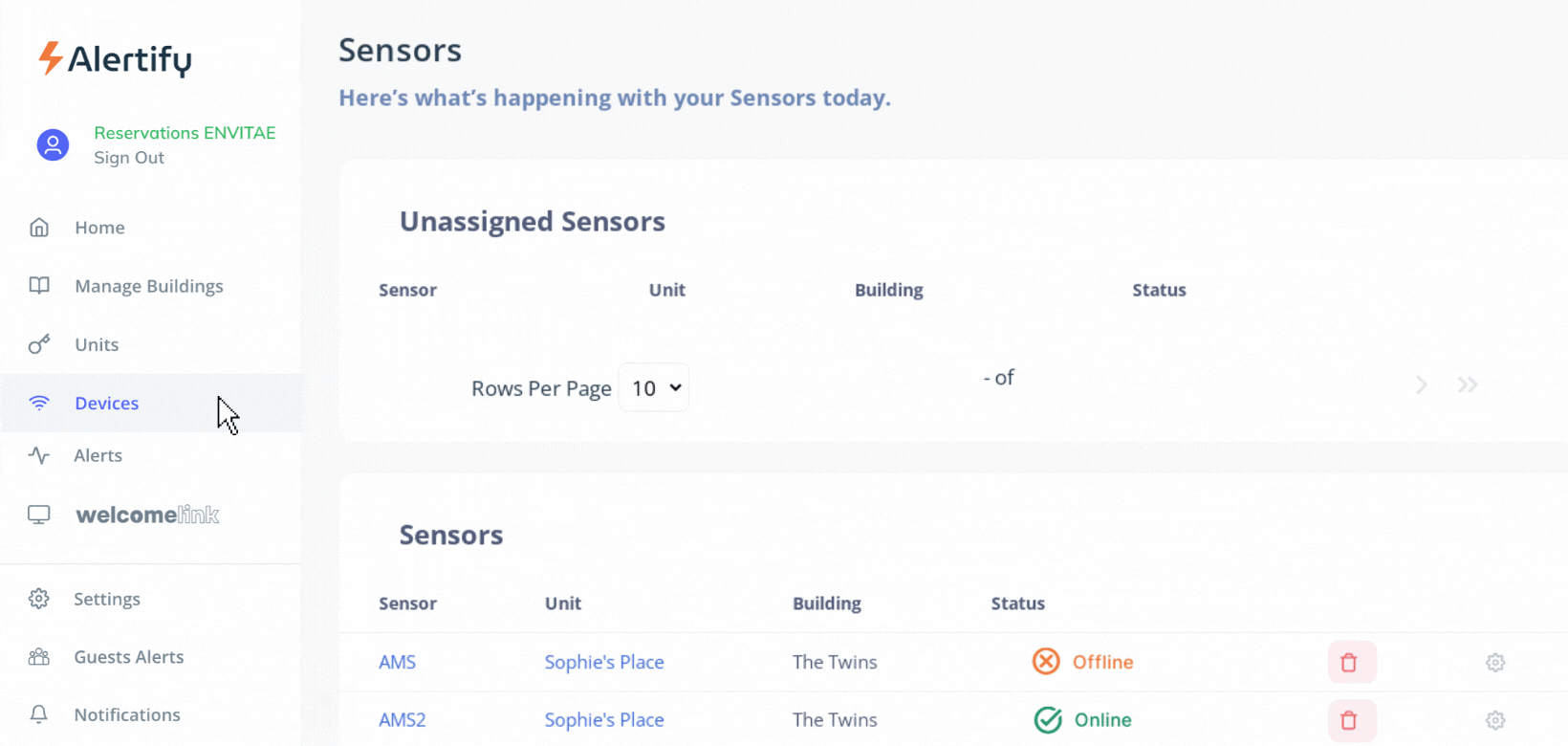Open the AMS sensor link
Image resolution: width=1568 pixels, height=746 pixels.
pos(397,662)
